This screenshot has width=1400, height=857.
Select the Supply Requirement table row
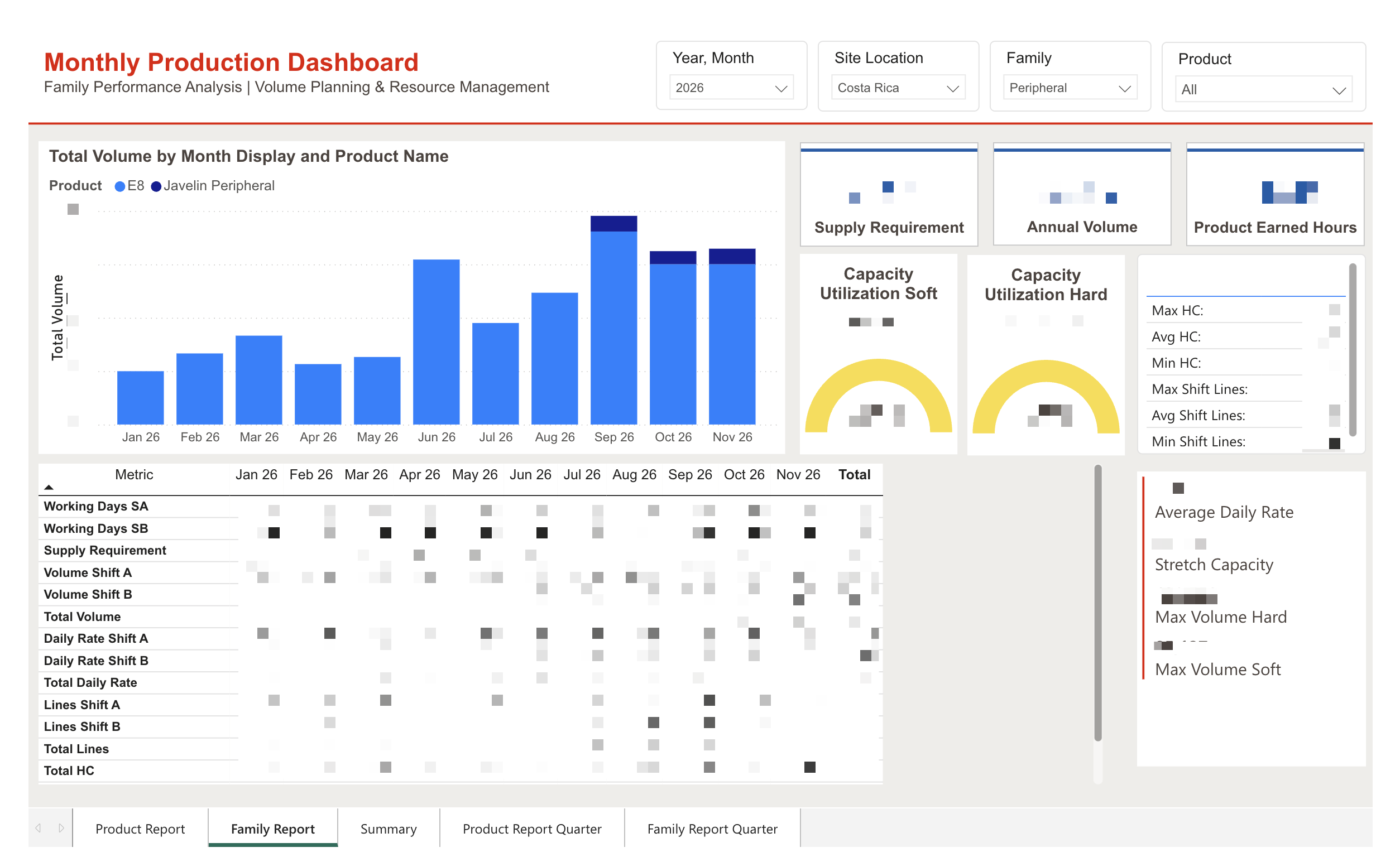460,550
